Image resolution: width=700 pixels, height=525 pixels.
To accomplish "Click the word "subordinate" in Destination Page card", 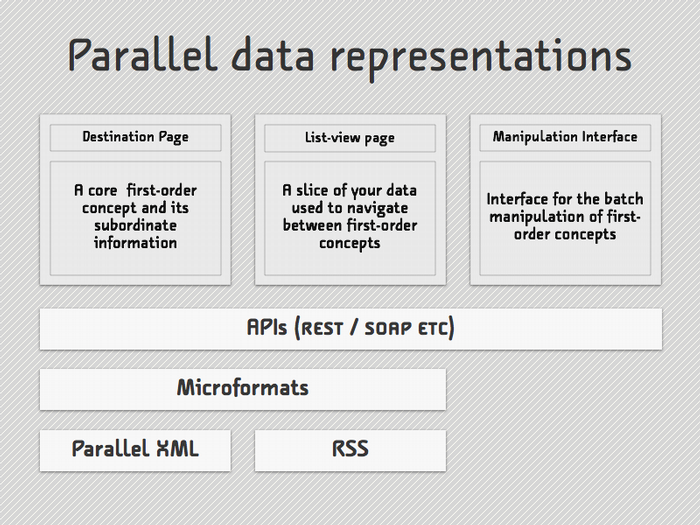I will [135, 225].
